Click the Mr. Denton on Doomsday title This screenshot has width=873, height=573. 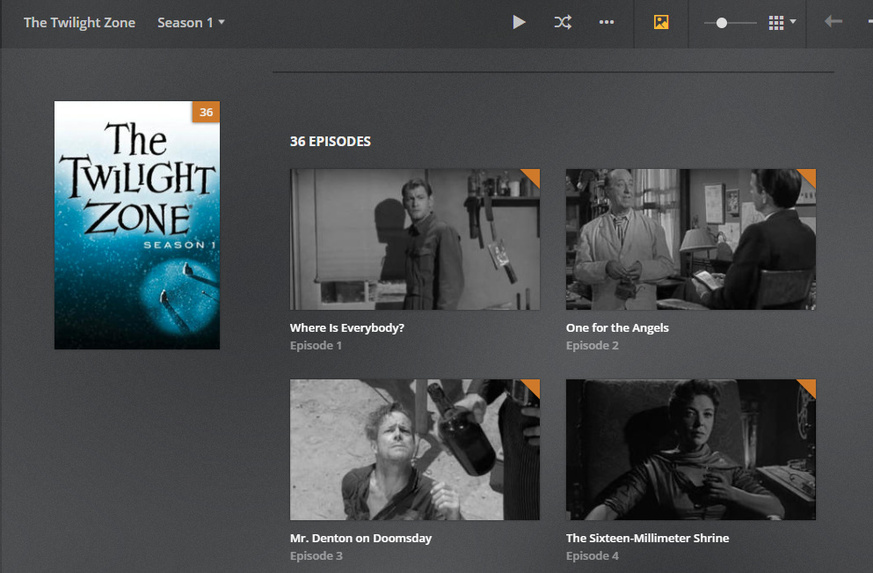[361, 538]
